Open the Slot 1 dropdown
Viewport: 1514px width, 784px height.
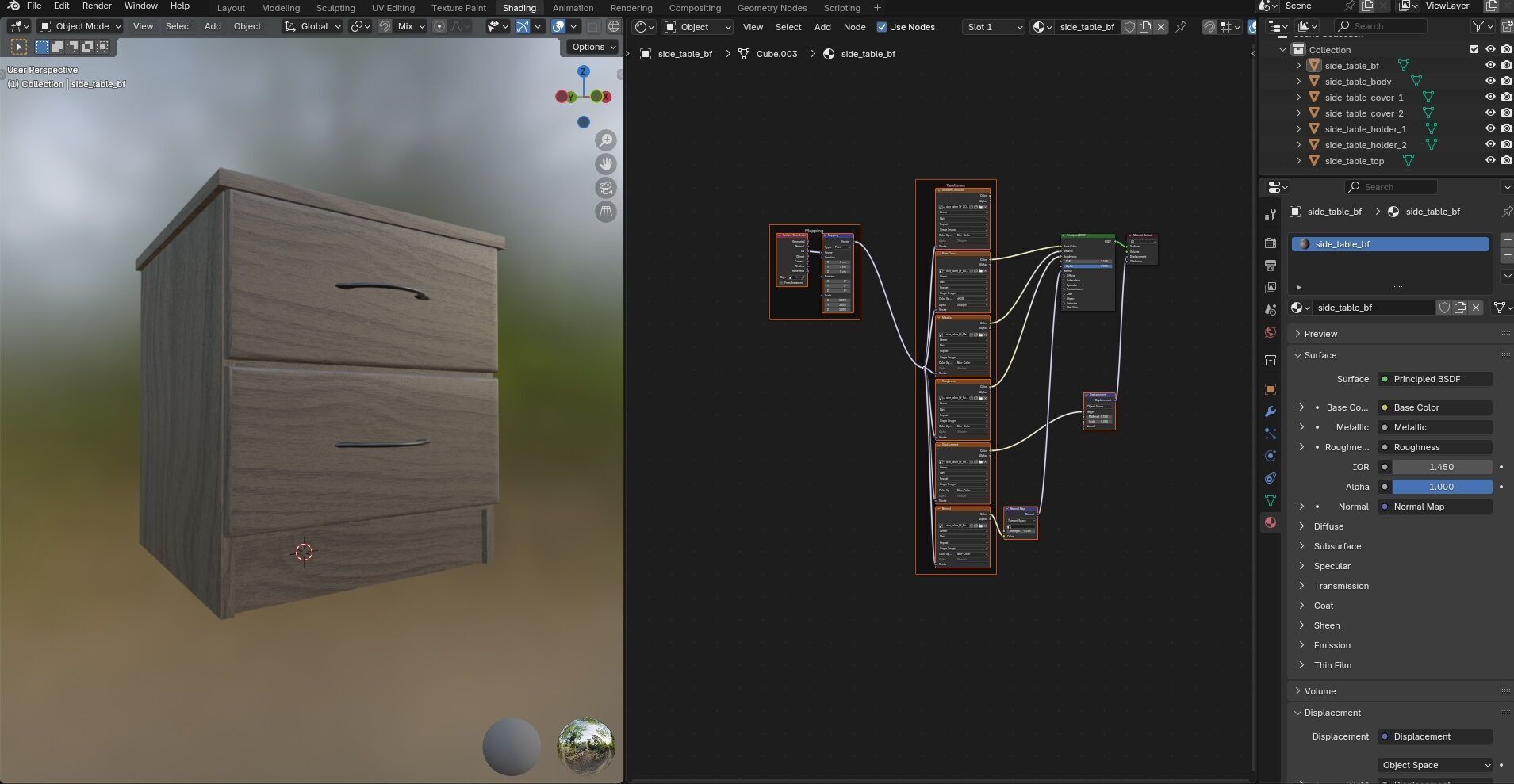click(994, 27)
